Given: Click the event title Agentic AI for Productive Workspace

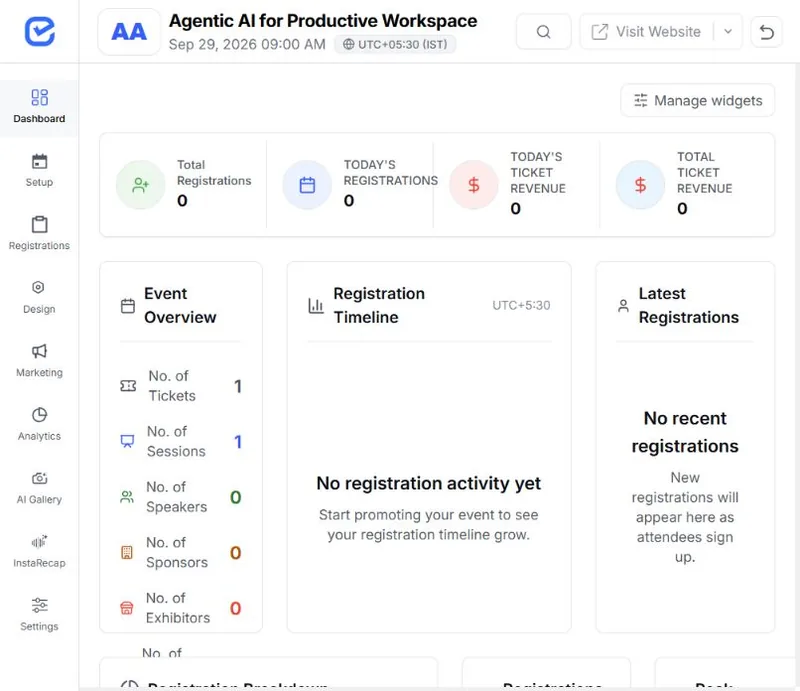Looking at the screenshot, I should (x=323, y=21).
